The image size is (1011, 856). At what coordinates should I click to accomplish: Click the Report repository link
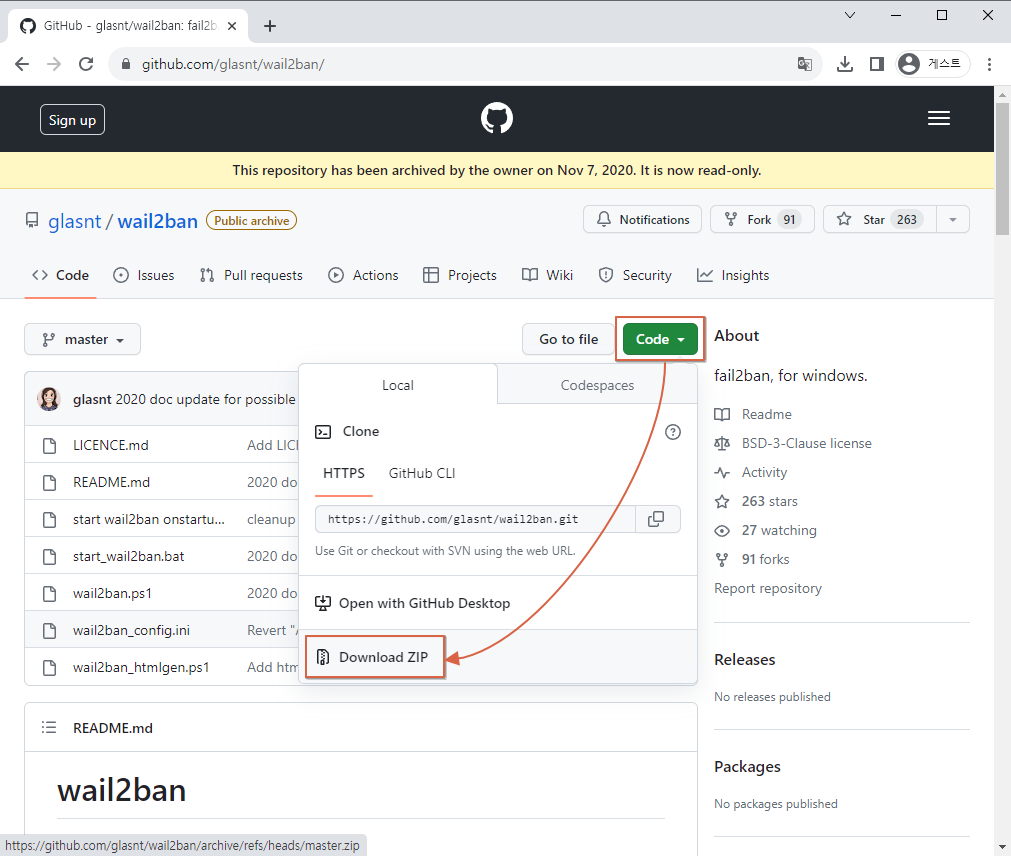(x=768, y=588)
